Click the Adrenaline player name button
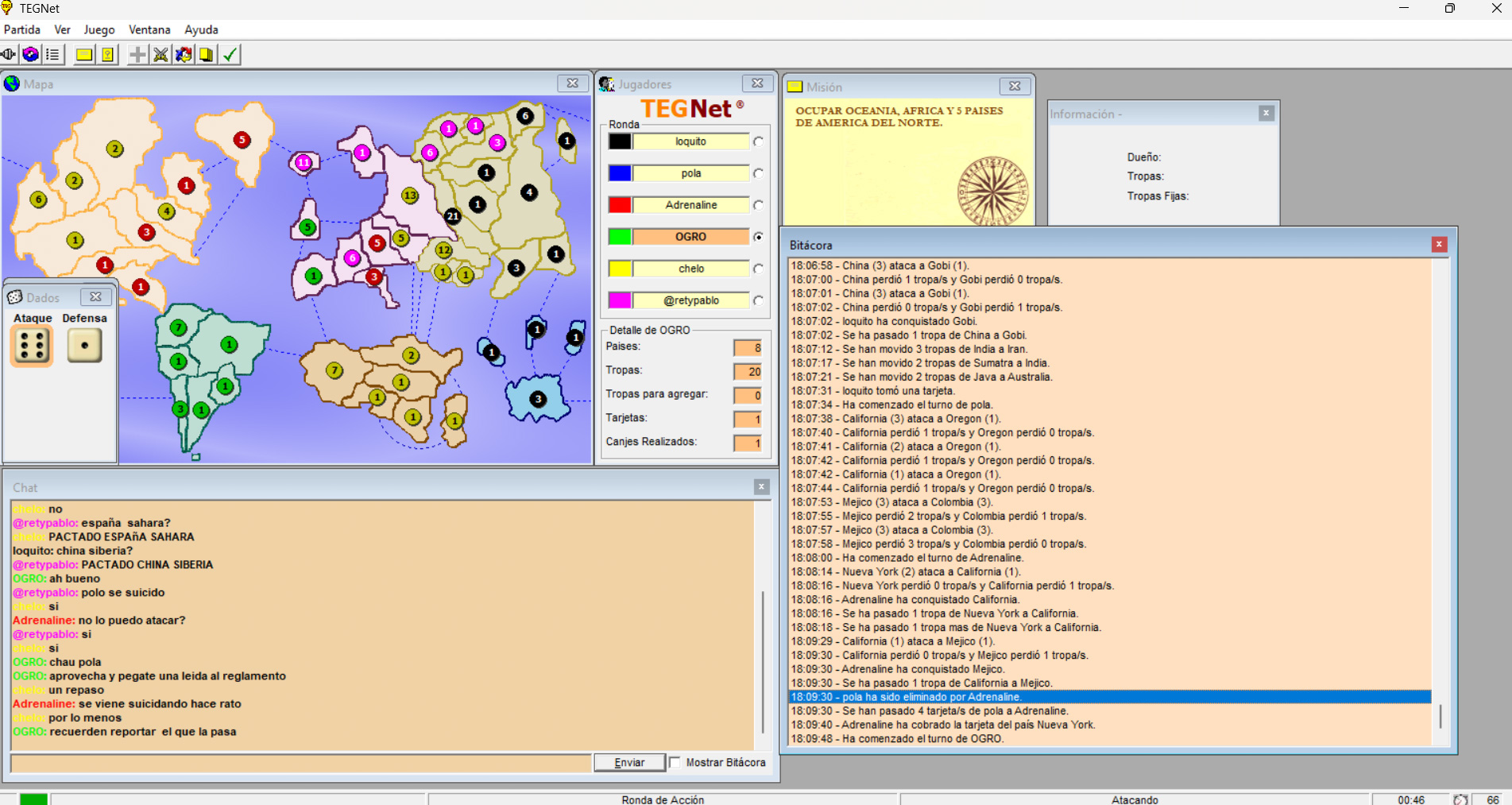Screen dimensions: 1512x805 690,205
